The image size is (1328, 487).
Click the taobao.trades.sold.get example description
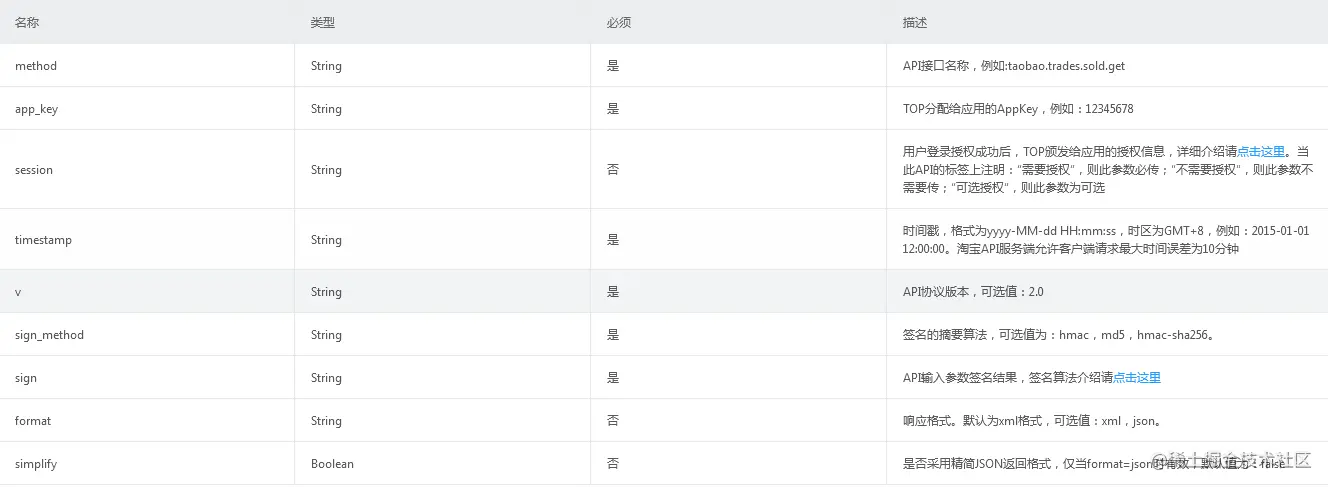click(x=1013, y=66)
